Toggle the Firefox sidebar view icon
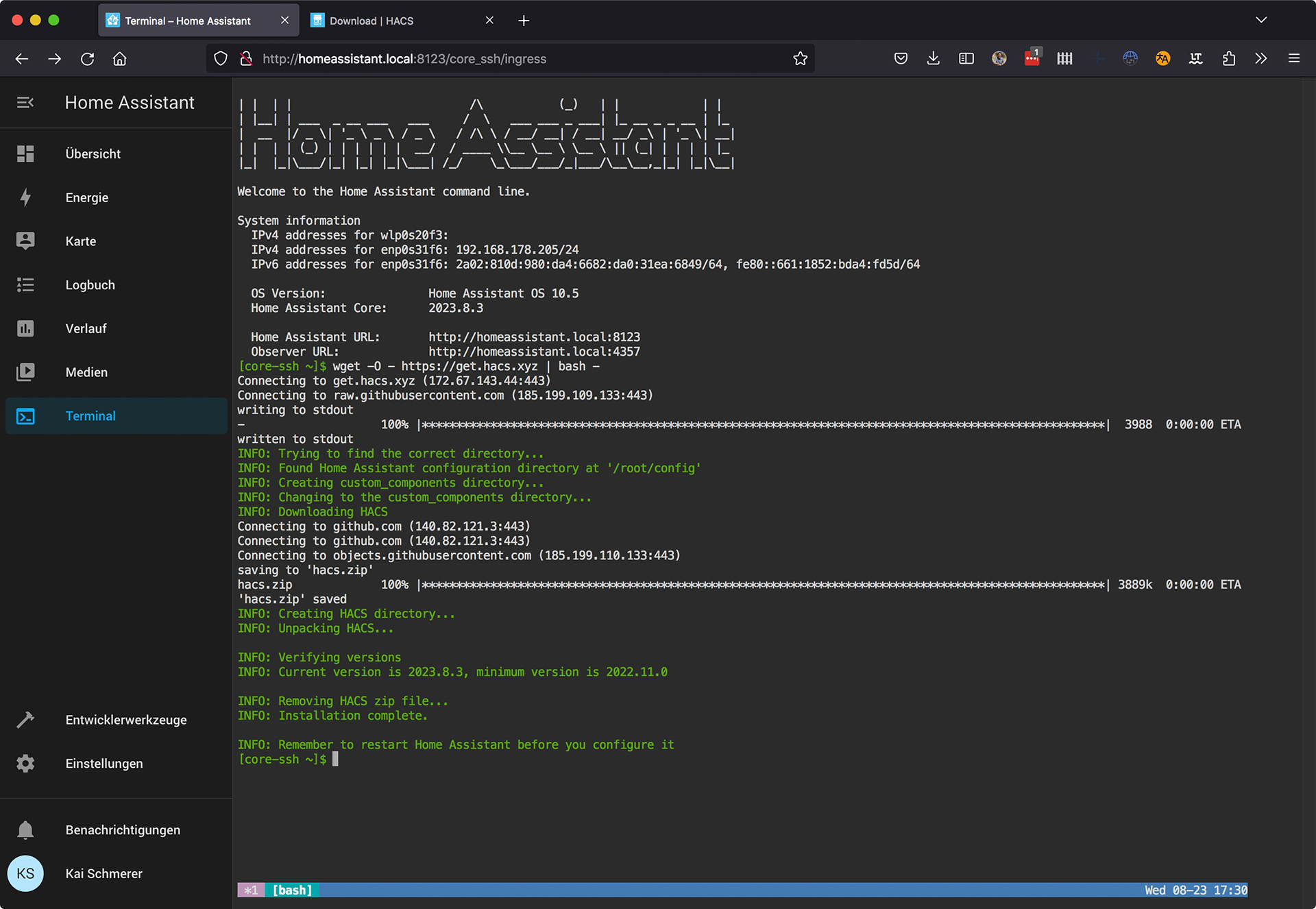 (x=966, y=59)
